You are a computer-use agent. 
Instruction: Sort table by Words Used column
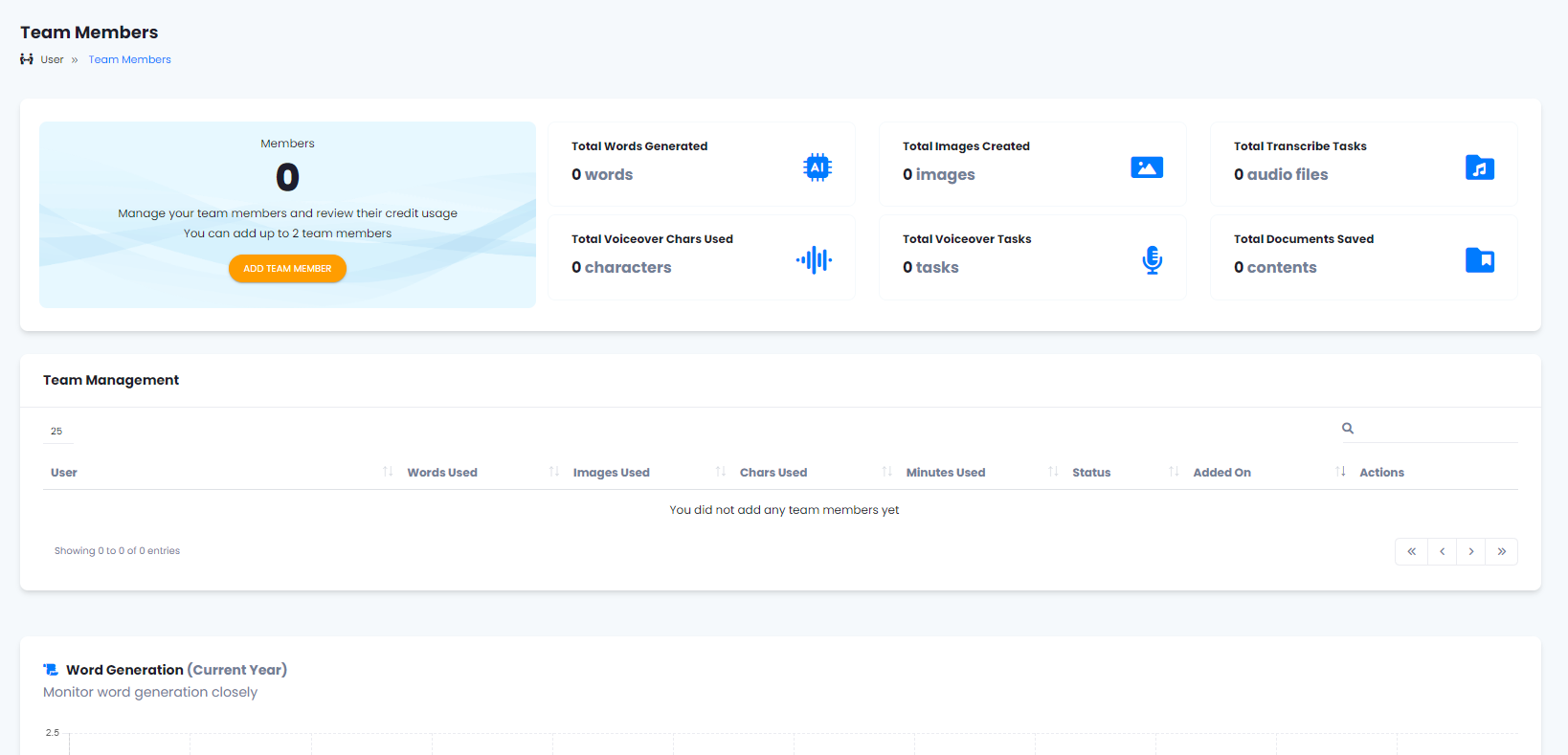(x=442, y=473)
